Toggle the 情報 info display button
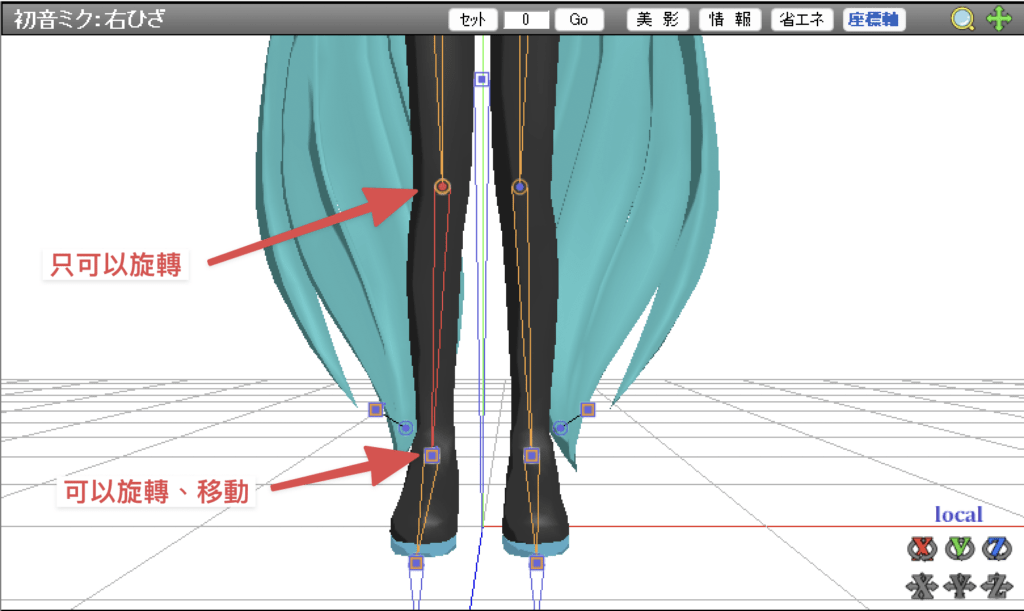 (729, 20)
